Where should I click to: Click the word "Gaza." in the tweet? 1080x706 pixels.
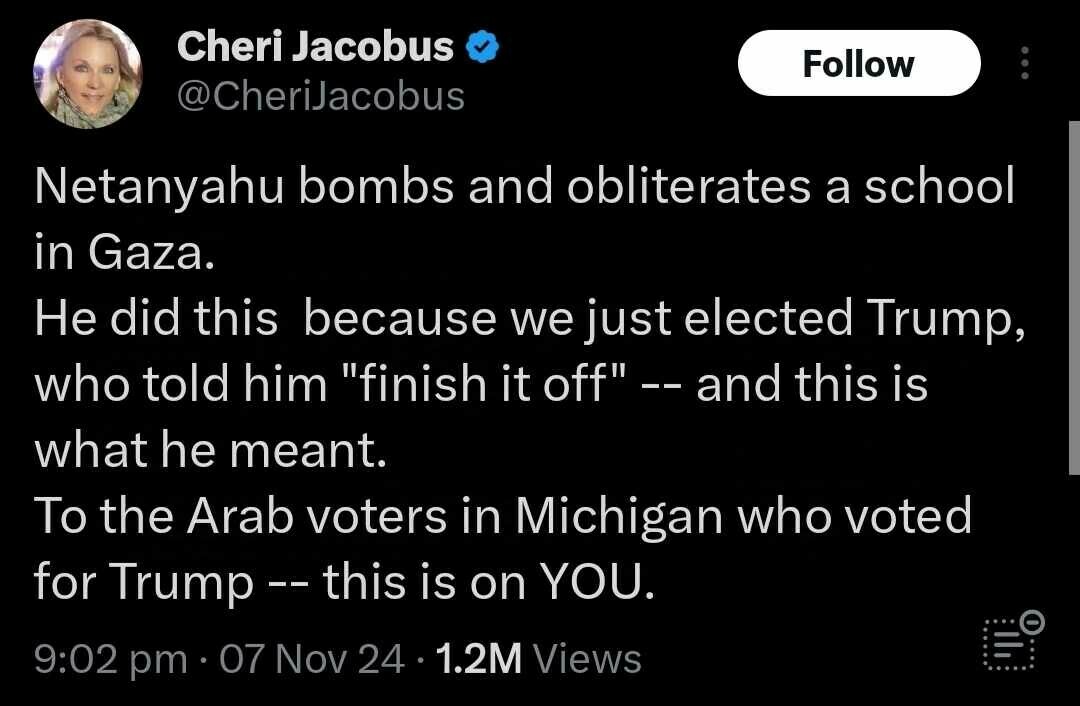tap(152, 254)
